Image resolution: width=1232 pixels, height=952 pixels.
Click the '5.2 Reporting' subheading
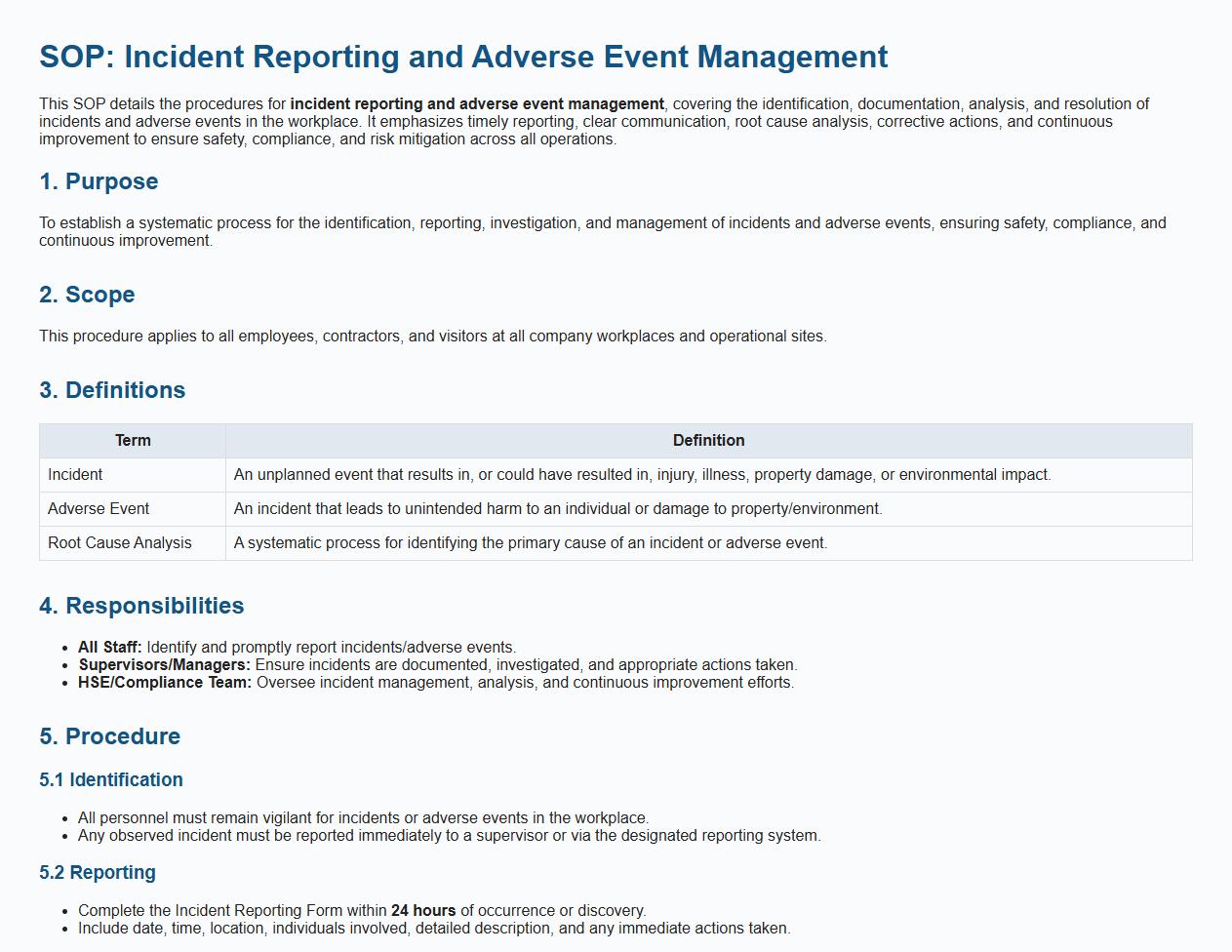point(98,872)
